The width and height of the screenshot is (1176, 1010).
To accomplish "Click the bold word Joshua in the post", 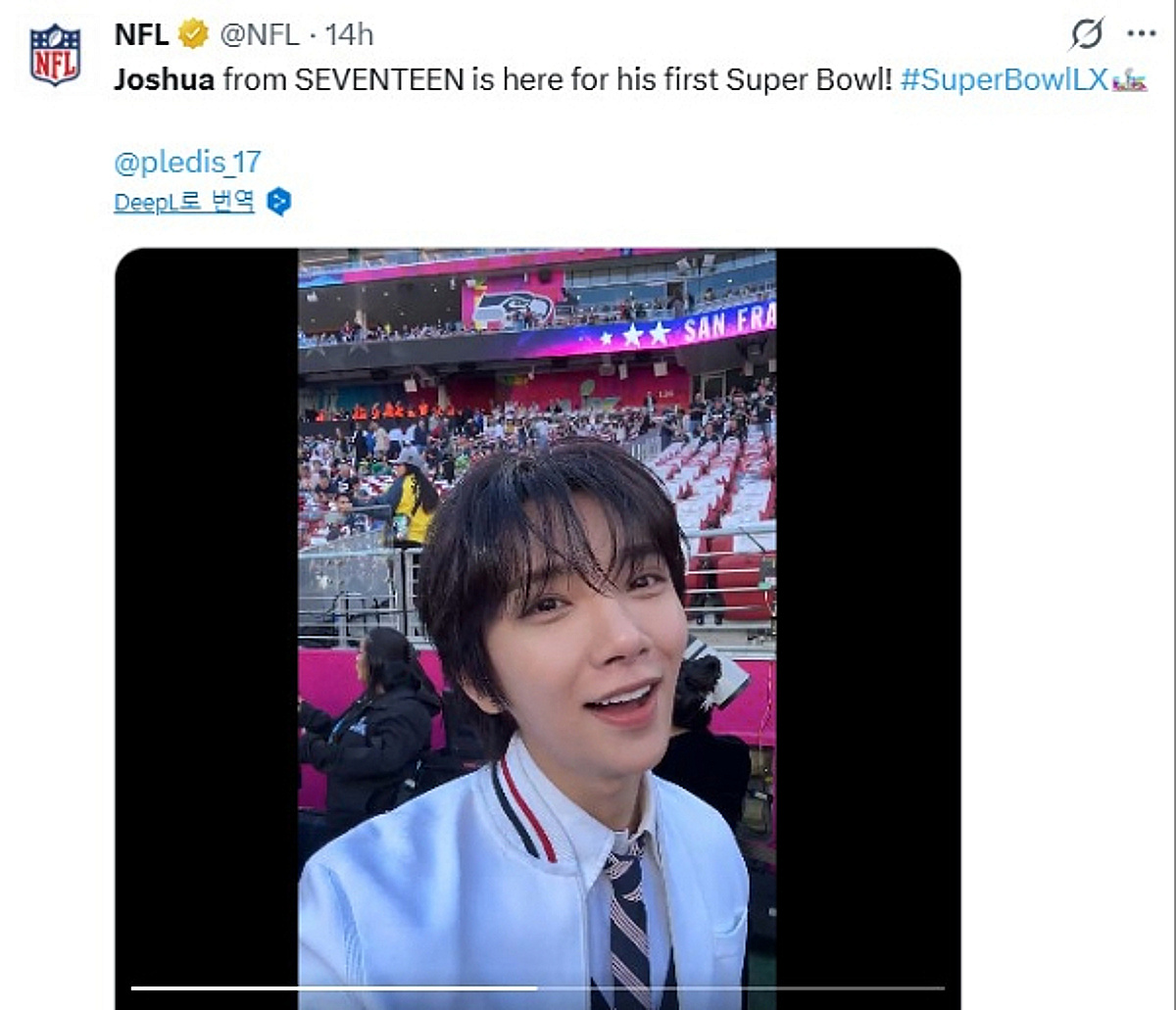I will click(164, 79).
